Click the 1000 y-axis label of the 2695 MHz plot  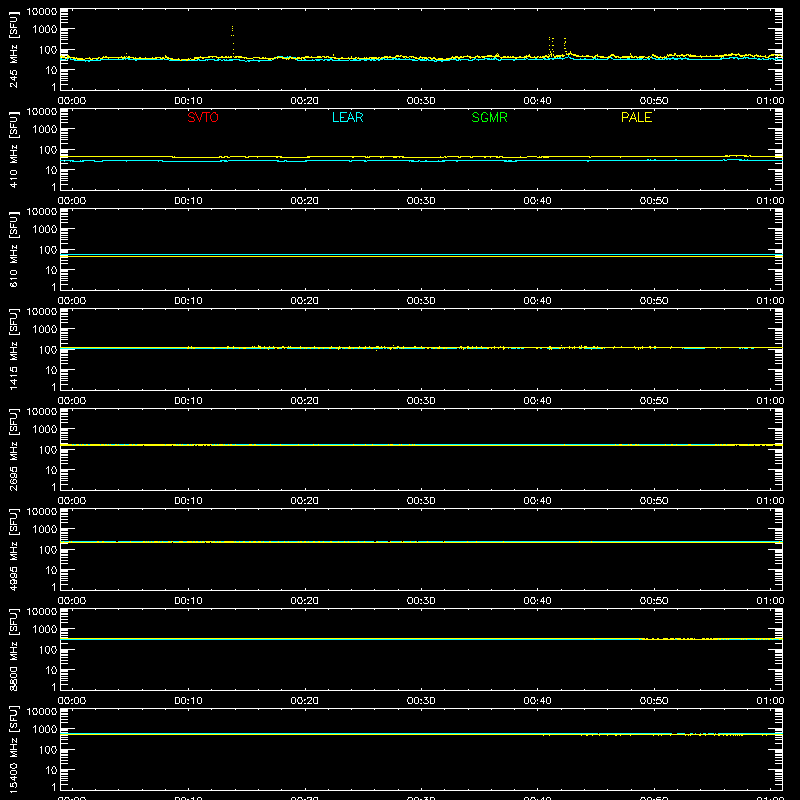pyautogui.click(x=45, y=430)
